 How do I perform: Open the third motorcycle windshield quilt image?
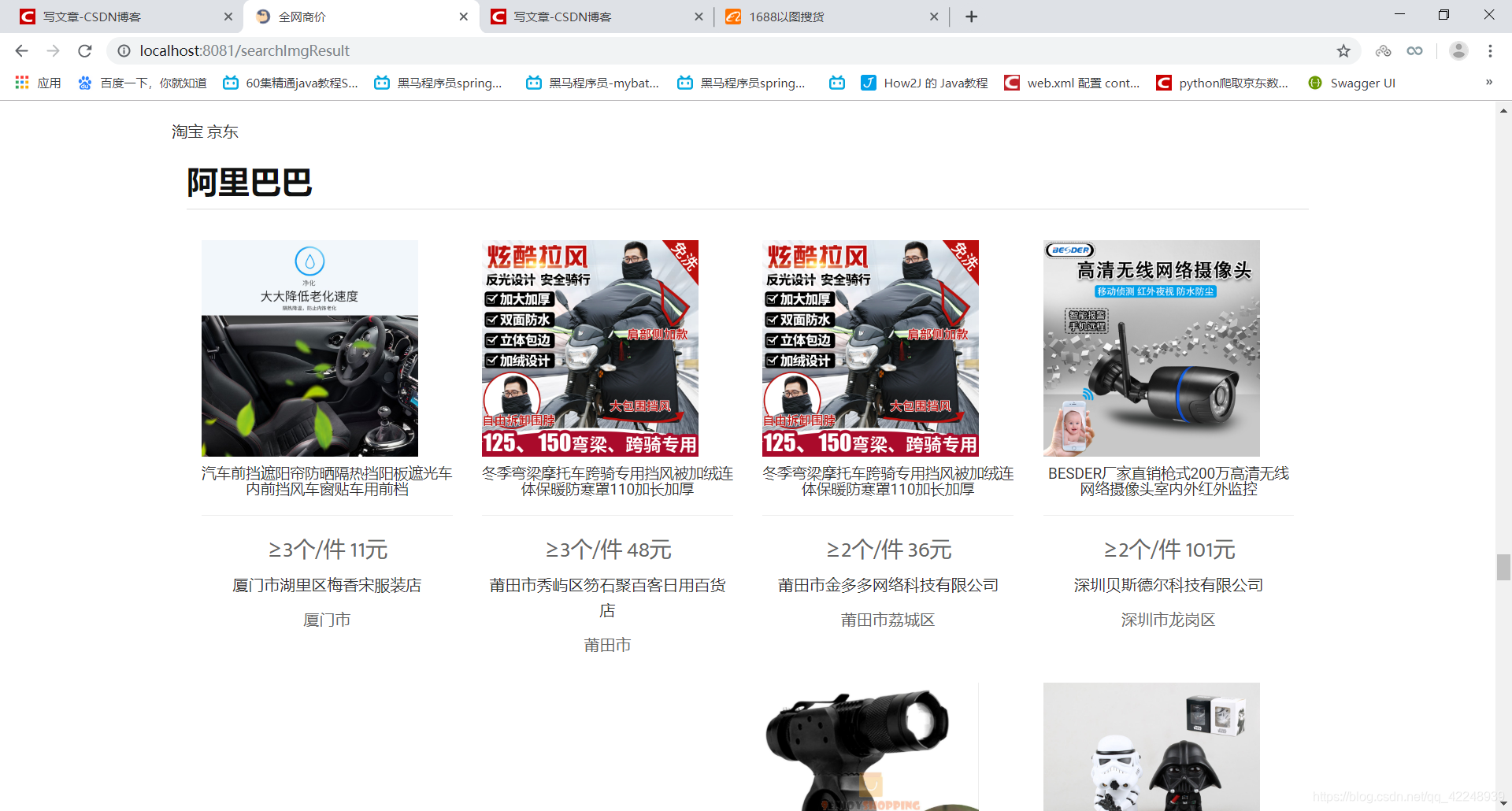pos(870,348)
